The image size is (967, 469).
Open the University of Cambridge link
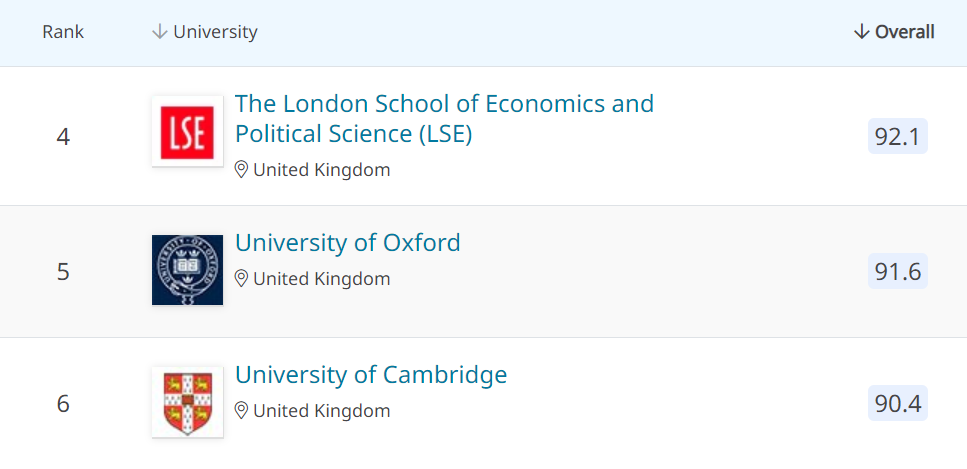[x=371, y=375]
